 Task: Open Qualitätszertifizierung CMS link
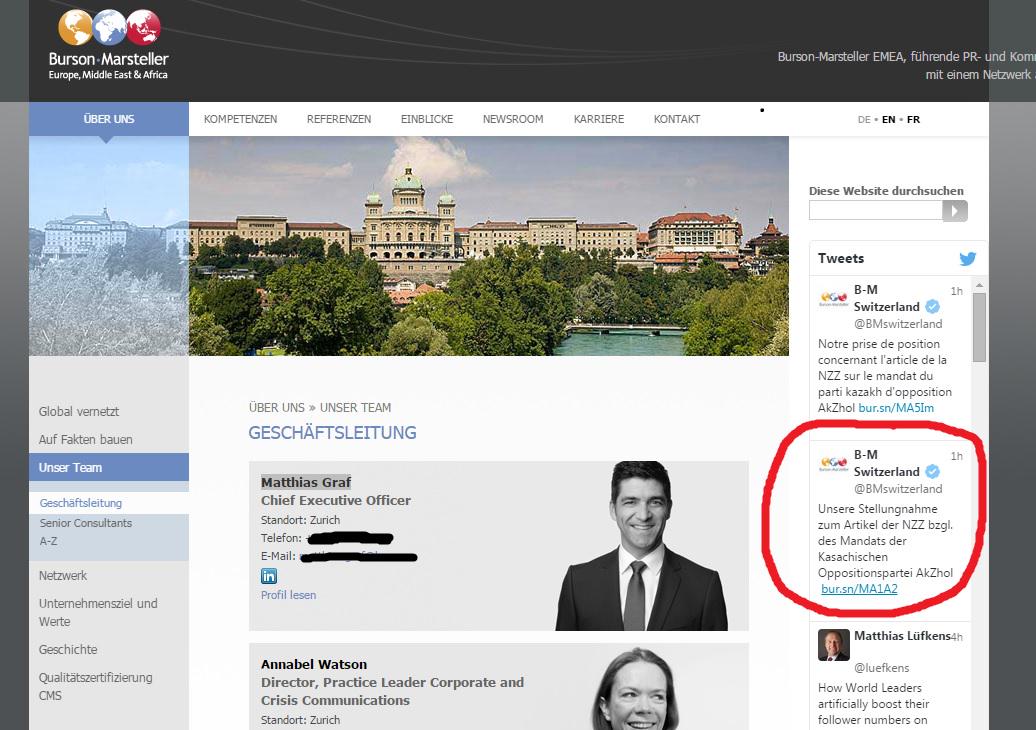(x=95, y=686)
